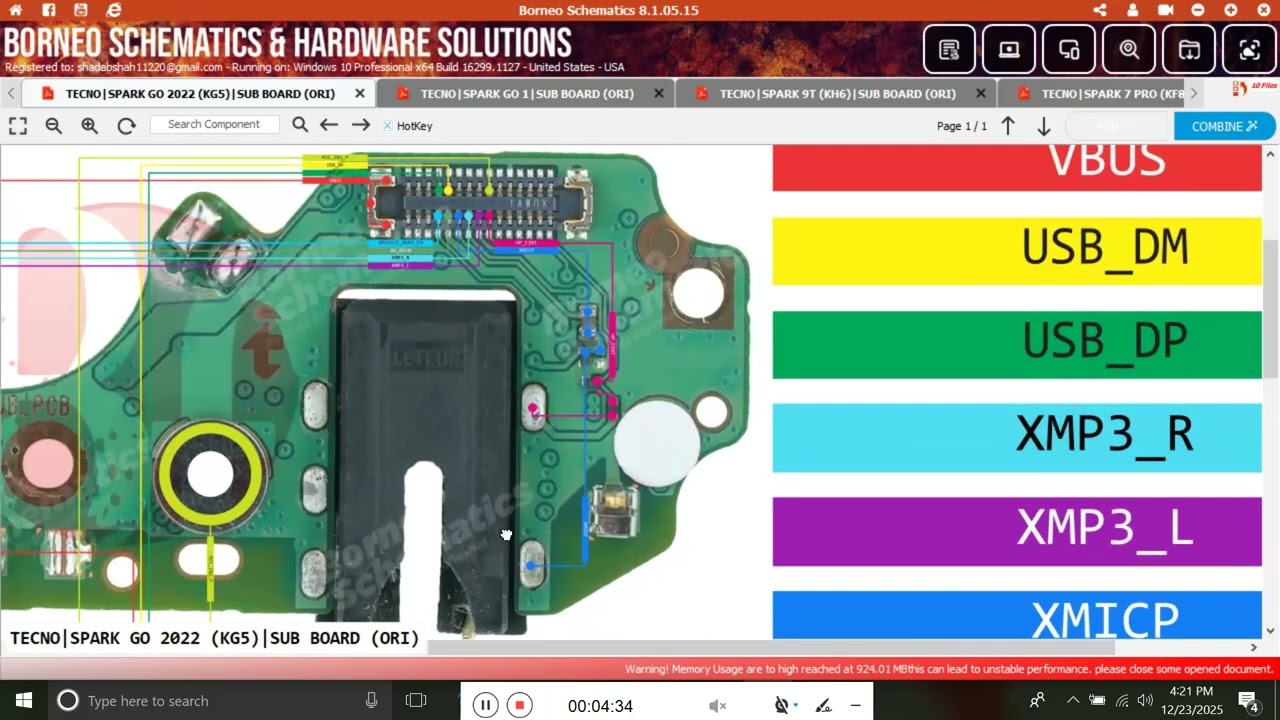Close the SPARK GO 2022 tab
Image resolution: width=1280 pixels, height=720 pixels.
coord(360,93)
